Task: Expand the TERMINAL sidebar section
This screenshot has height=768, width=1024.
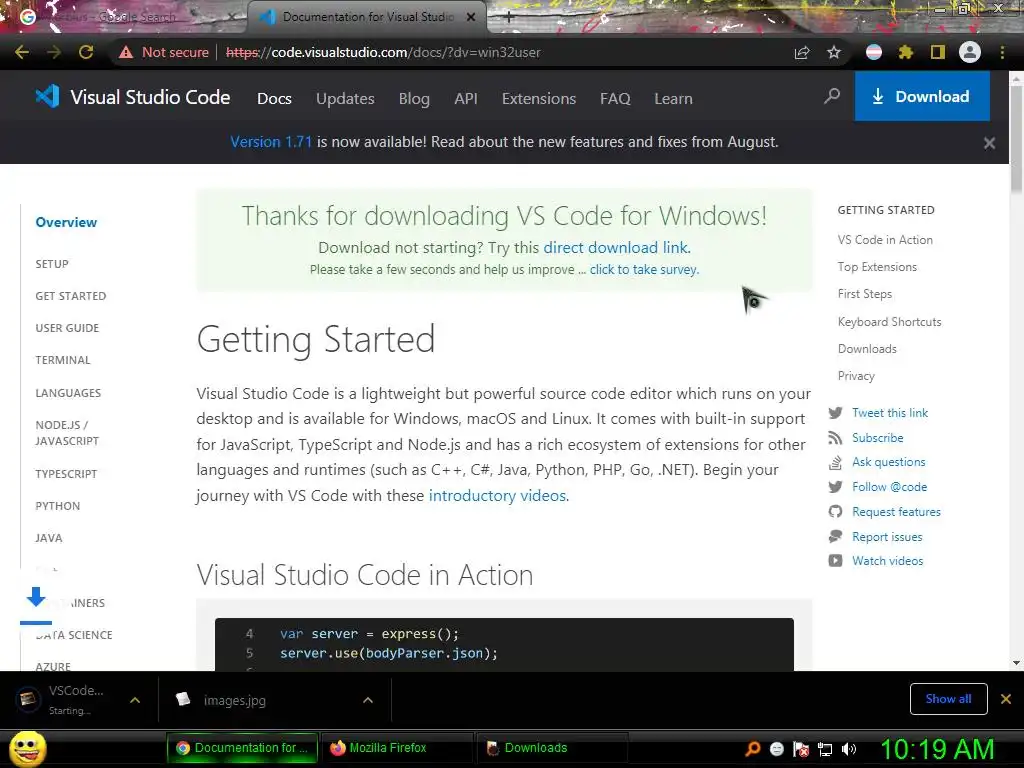Action: pyautogui.click(x=63, y=360)
